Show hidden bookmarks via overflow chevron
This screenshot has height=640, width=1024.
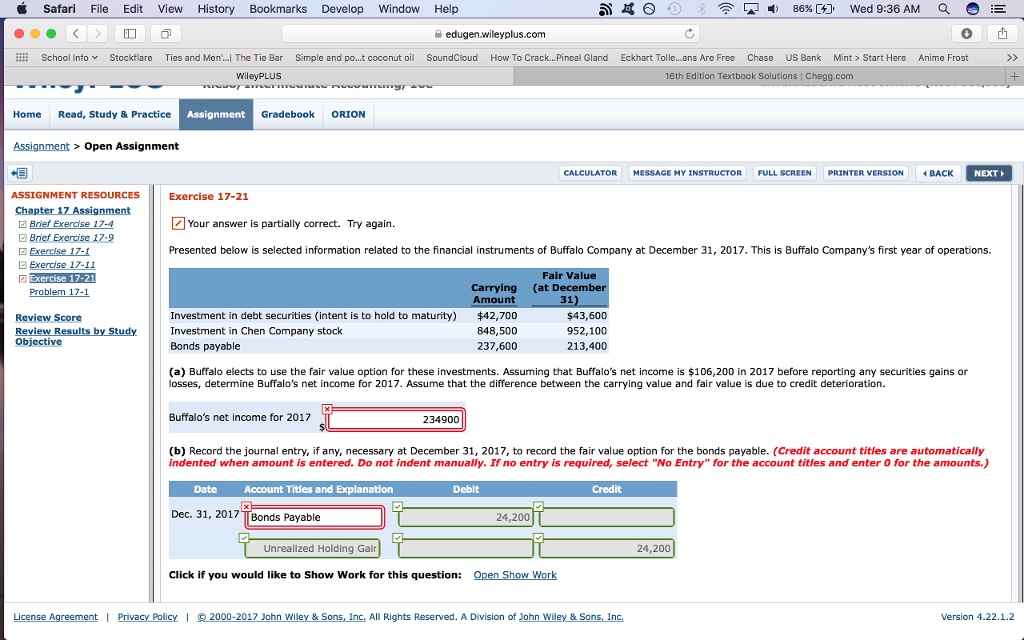coord(1011,57)
